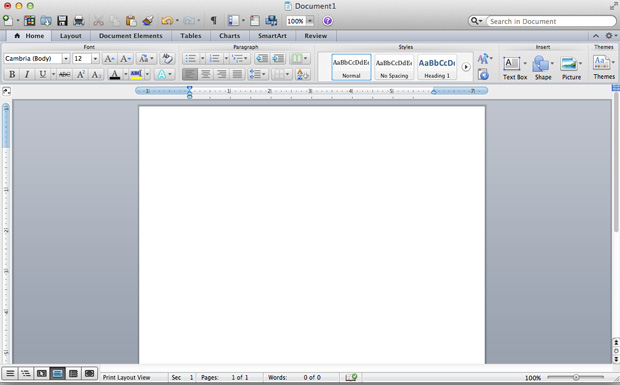This screenshot has width=620, height=385.
Task: Show nonprinting paragraph marks
Action: click(x=214, y=21)
